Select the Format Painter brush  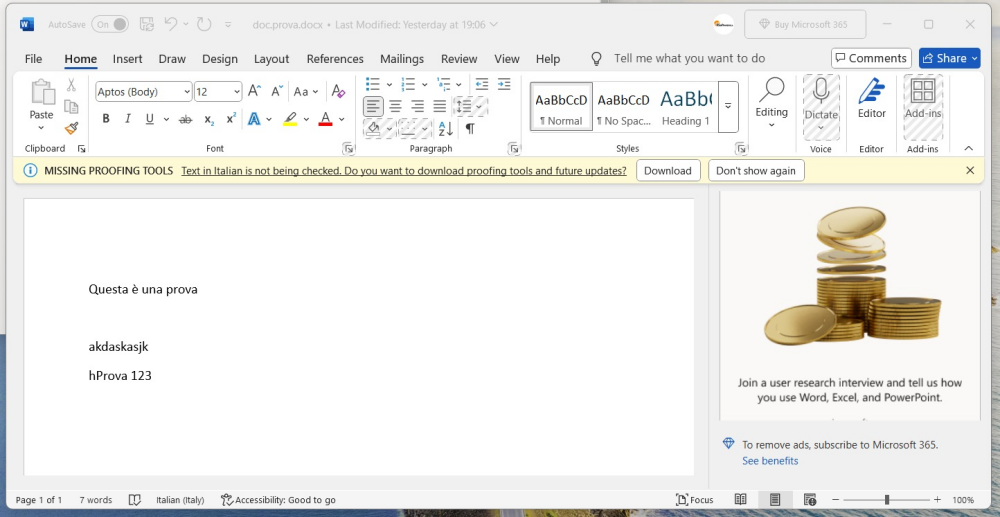[71, 128]
